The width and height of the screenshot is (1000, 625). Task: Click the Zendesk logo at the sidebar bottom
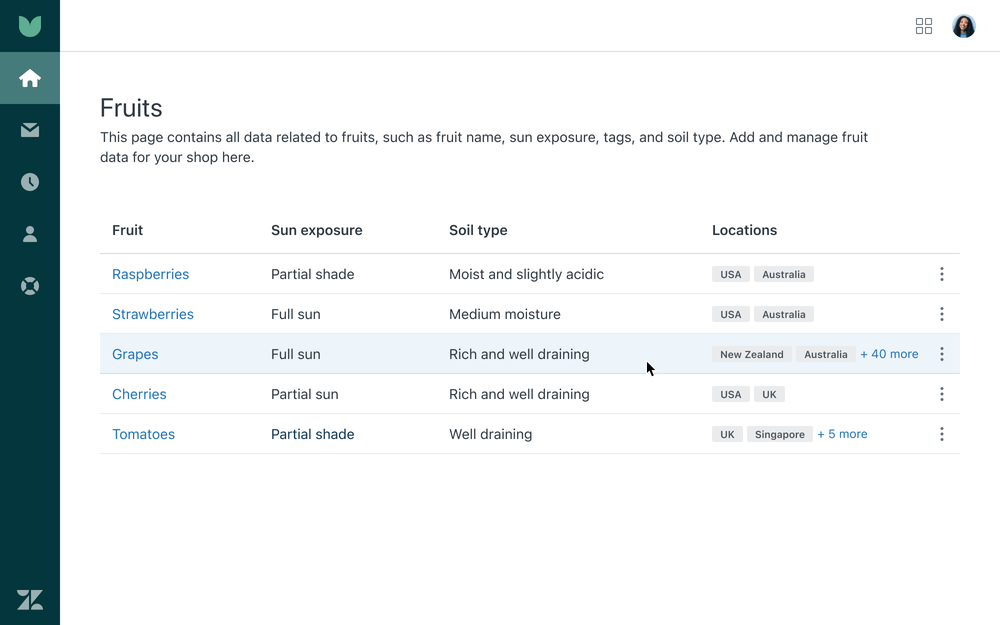point(30,599)
